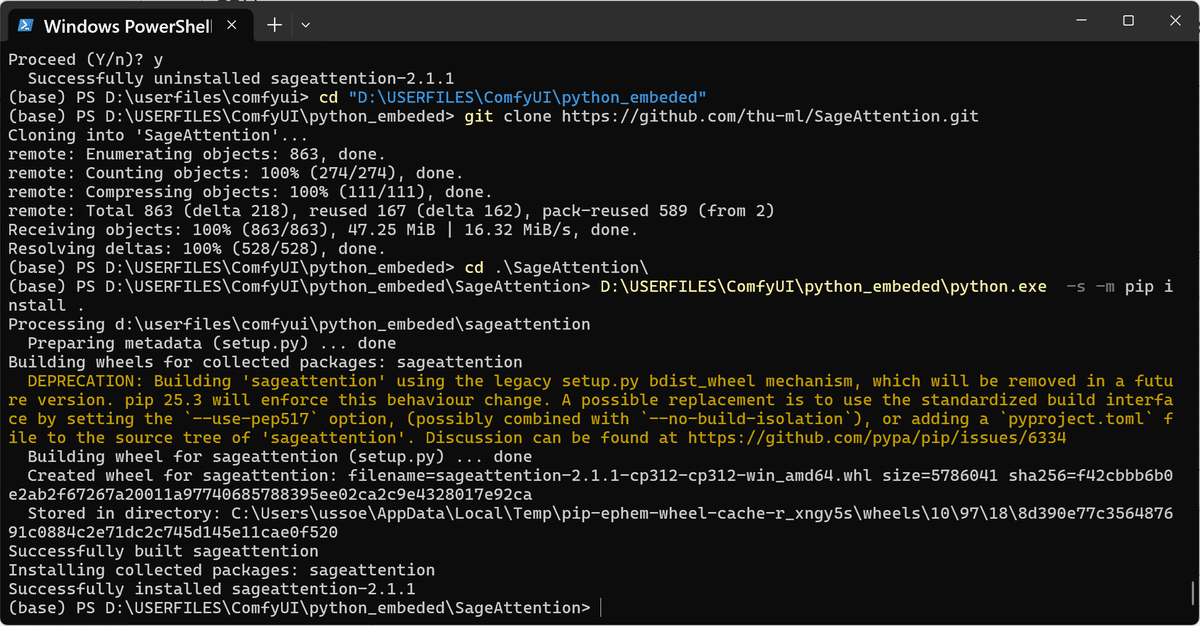Screen dimensions: 1200x626
Task: Open the tab list dropdown chevron
Action: [x=303, y=24]
